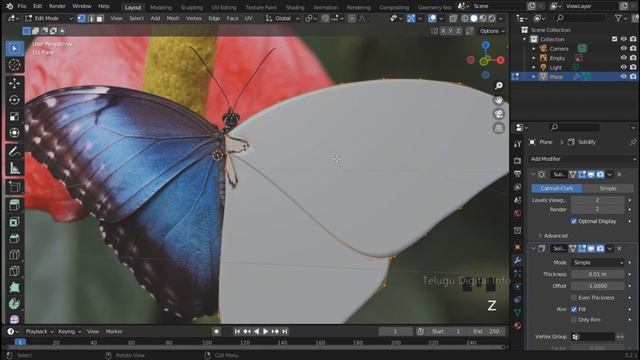Open the Options dropdown in viewport
This screenshot has height=360, width=640.
(492, 31)
